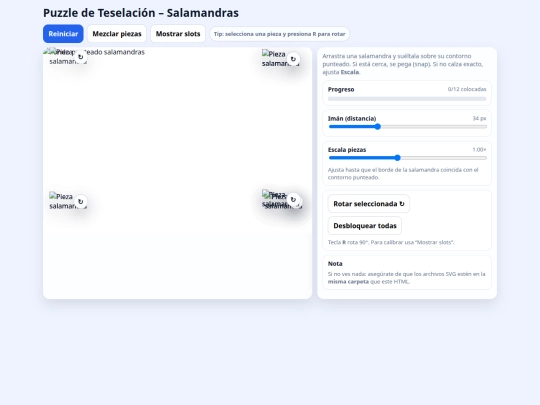Click the rotation tip text pill
Viewport: 540px width, 405px height.
[279, 34]
